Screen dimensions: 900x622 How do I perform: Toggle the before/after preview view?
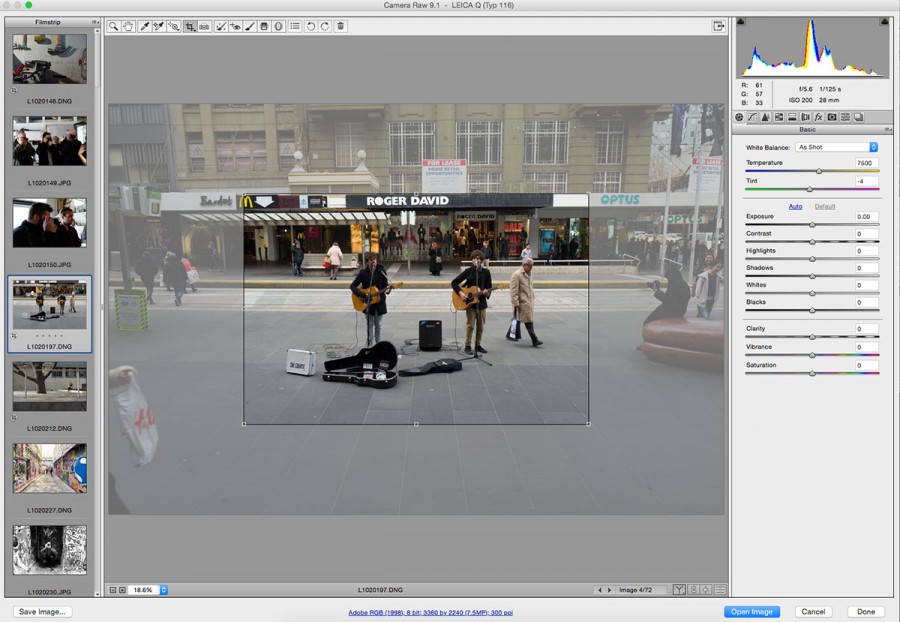pyautogui.click(x=679, y=590)
